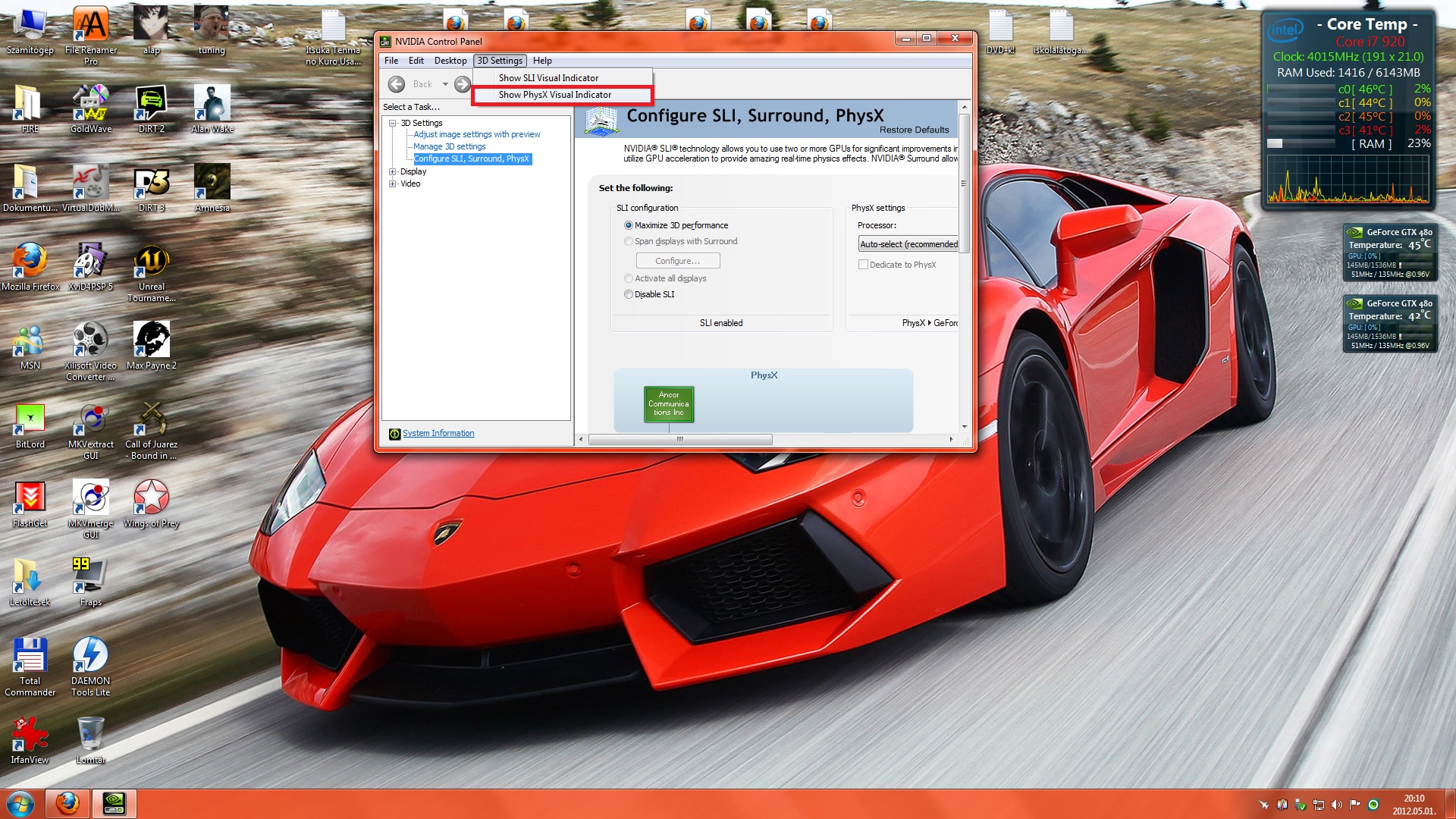
Task: Launch Unreal Tournament desktop icon
Action: click(152, 273)
